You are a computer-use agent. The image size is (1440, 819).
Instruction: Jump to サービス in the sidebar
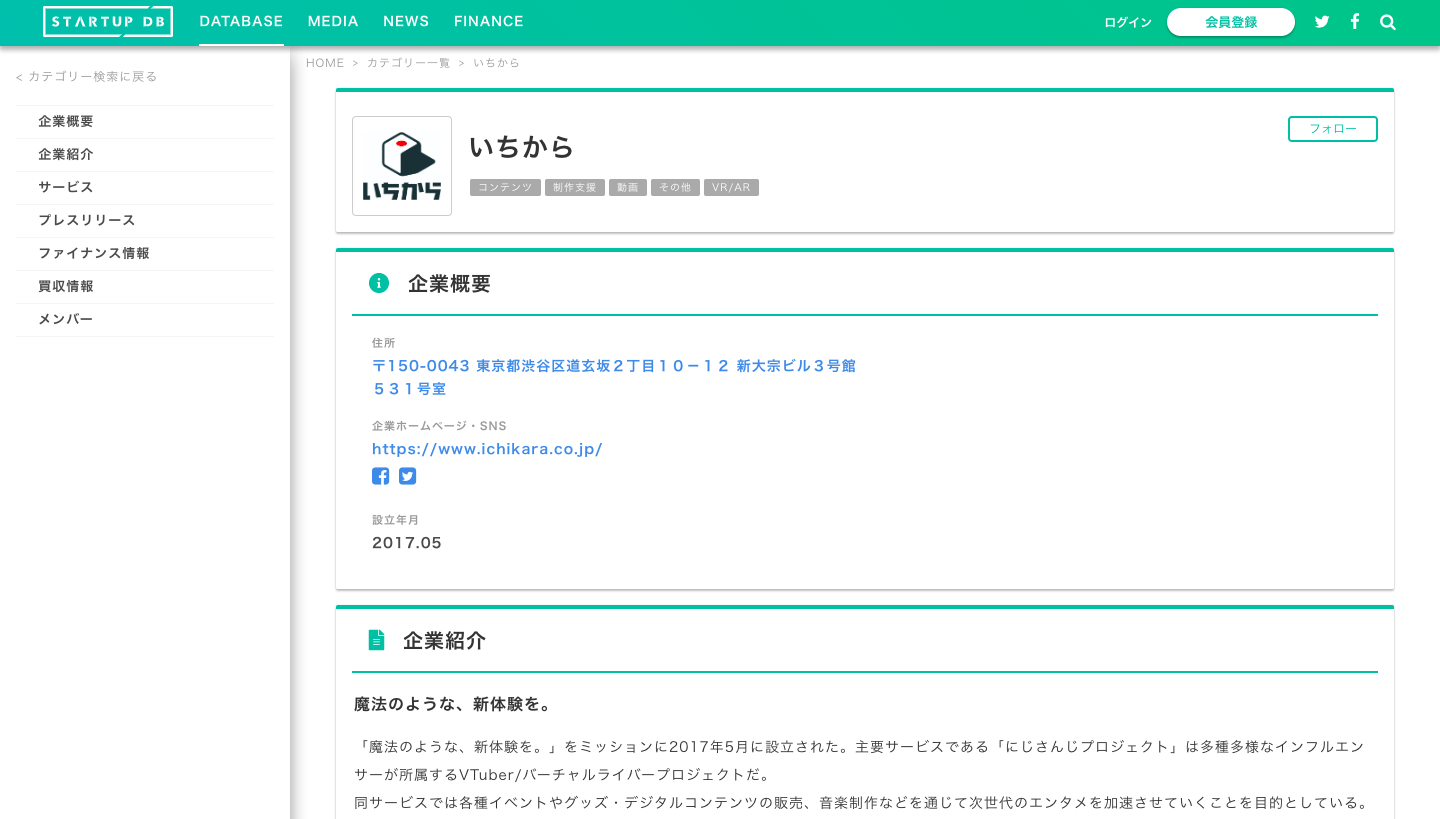[145, 187]
